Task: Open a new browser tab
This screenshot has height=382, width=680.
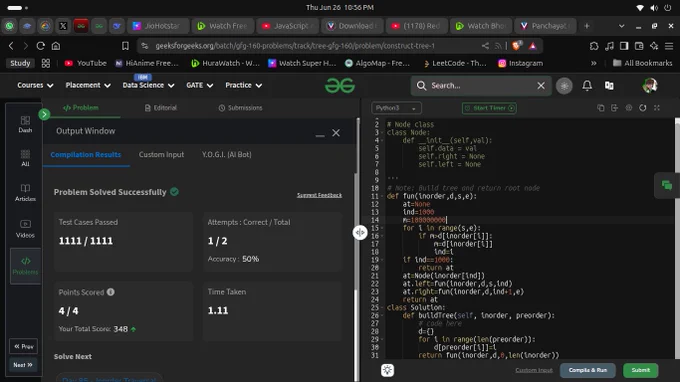Action: pos(586,26)
